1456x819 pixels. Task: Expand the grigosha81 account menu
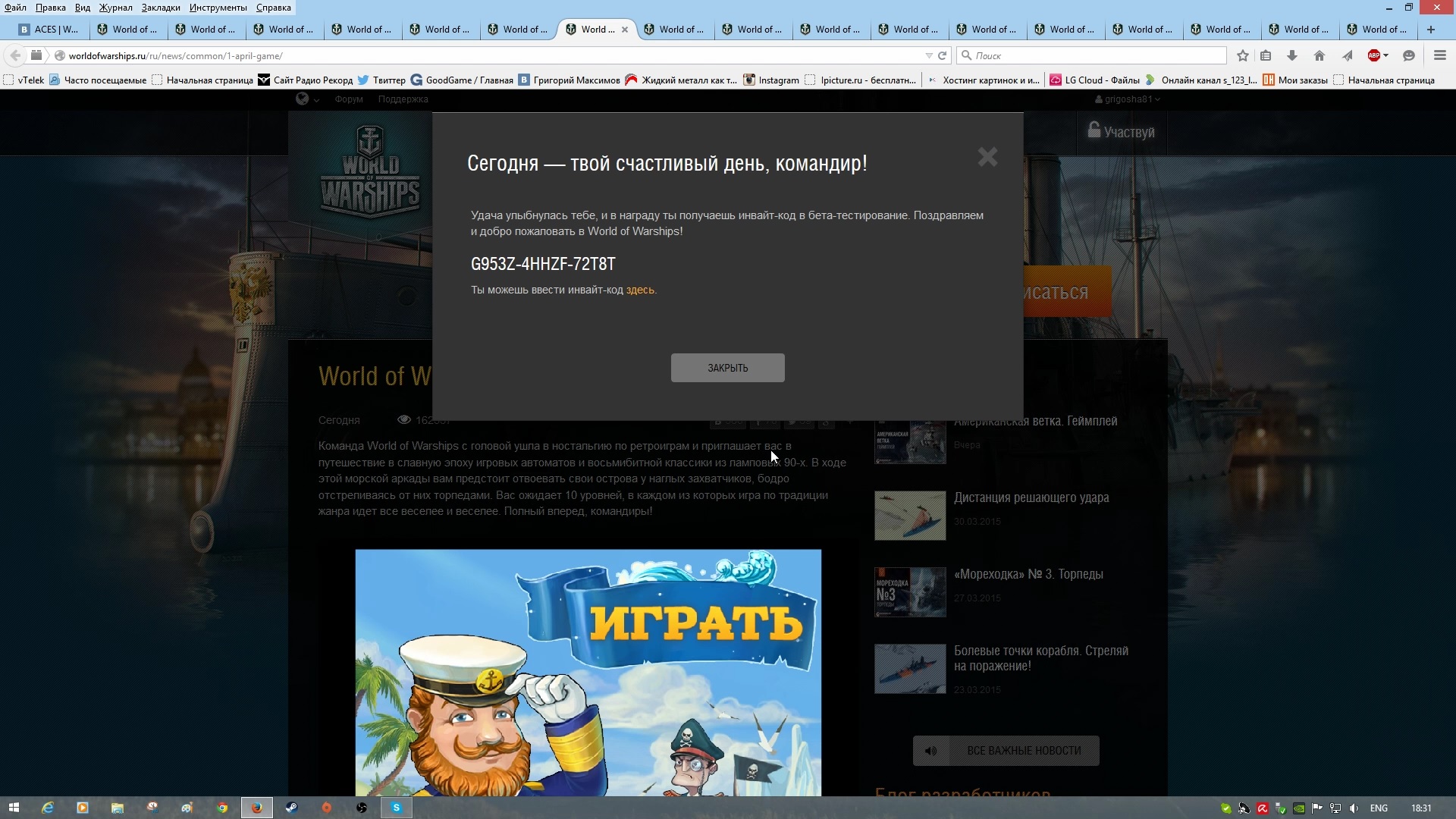point(1128,99)
